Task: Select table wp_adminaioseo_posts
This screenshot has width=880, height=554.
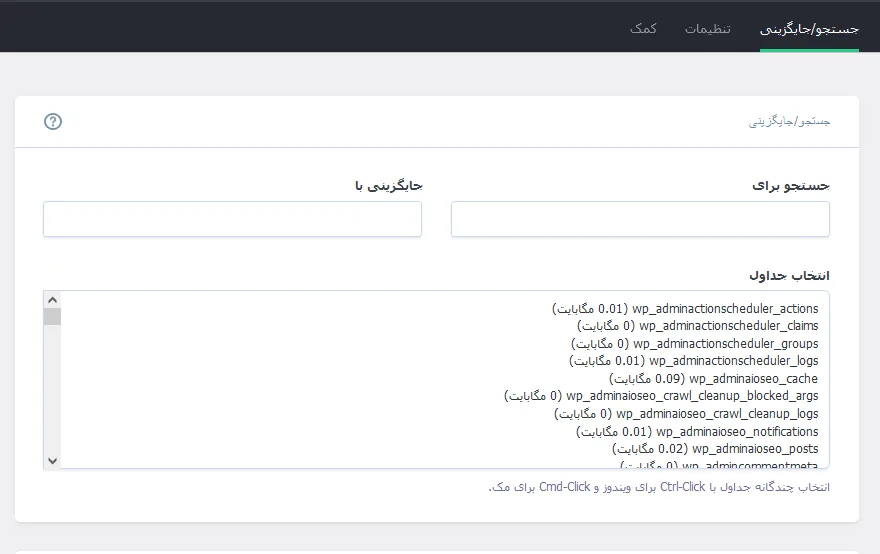Action: click(x=714, y=449)
